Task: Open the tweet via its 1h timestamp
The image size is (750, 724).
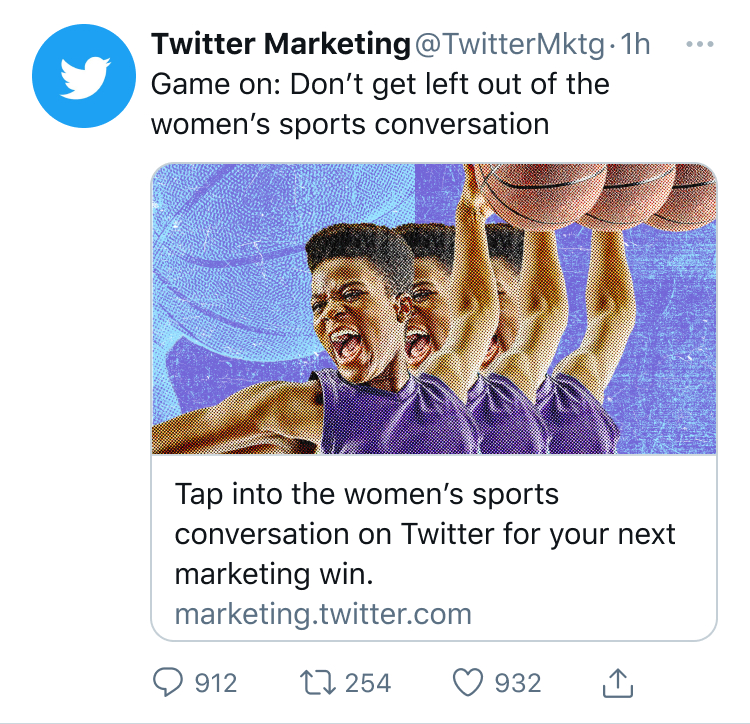Action: pos(635,45)
